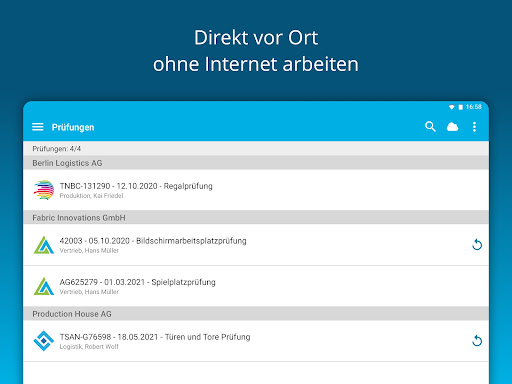Click the Prüfungen: 4/4 counter
Image resolution: width=512 pixels, height=384 pixels.
(56, 149)
